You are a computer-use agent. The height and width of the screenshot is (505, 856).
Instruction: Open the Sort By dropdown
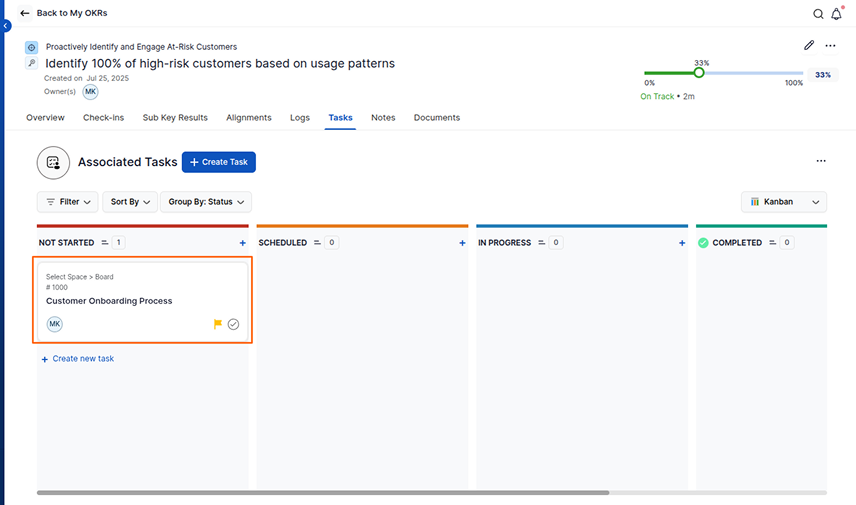click(130, 202)
